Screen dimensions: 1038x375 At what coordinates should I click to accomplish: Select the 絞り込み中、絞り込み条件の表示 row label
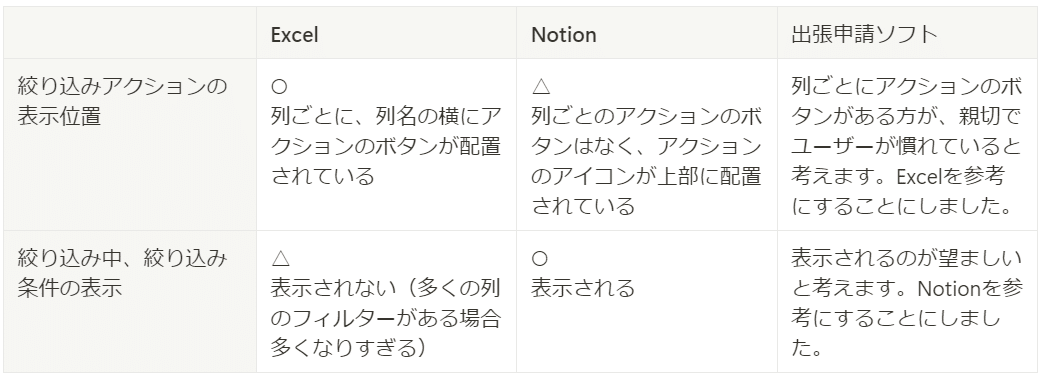click(x=130, y=301)
